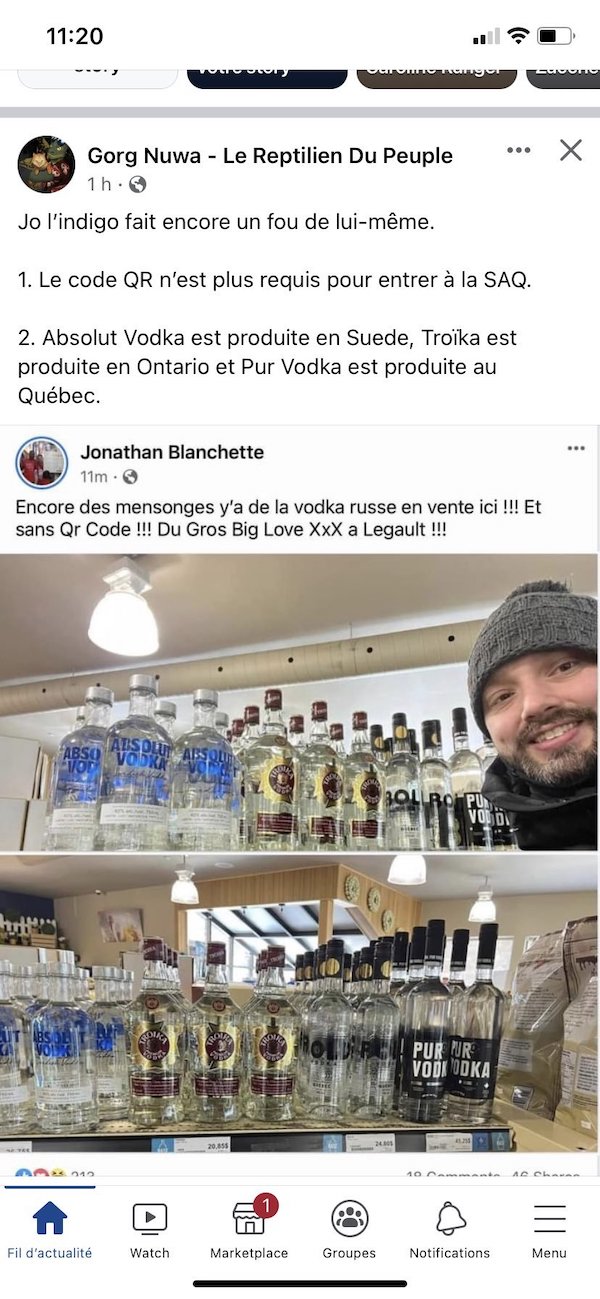Open Marketplace with notification badge
Image resolution: width=600 pixels, height=1299 pixels.
tap(249, 1230)
